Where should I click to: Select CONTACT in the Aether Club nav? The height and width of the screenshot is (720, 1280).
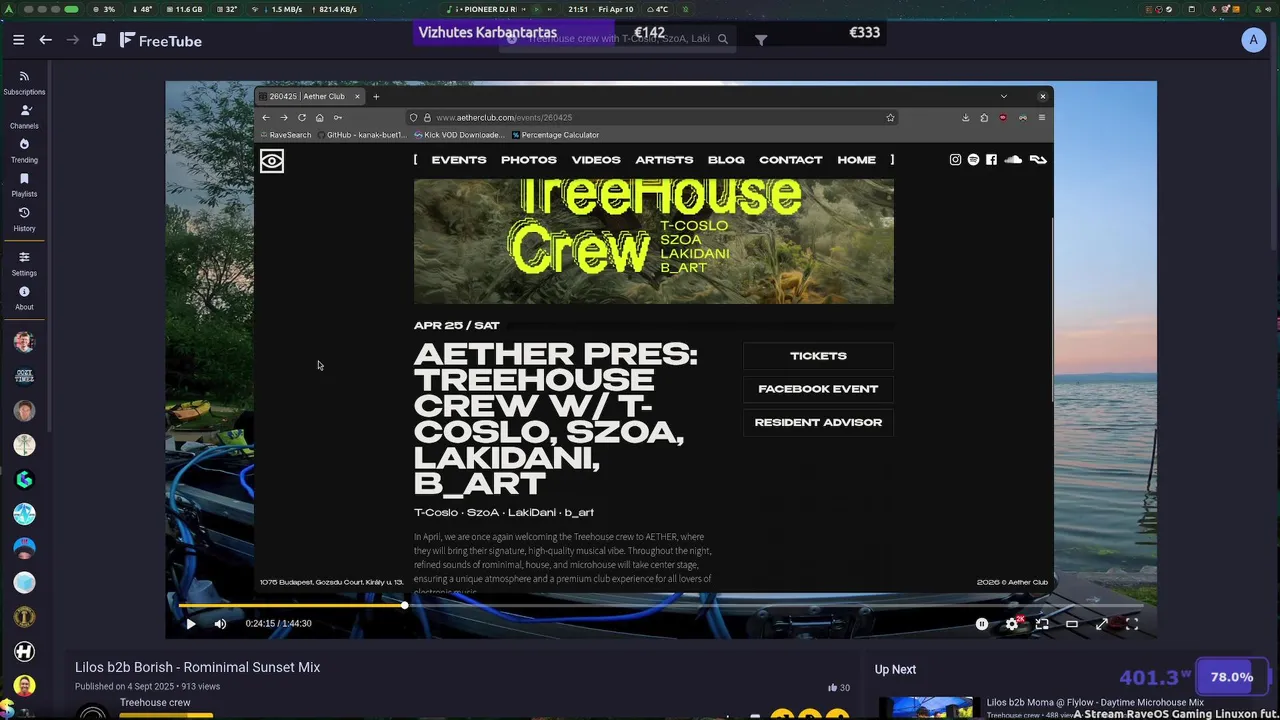point(790,160)
